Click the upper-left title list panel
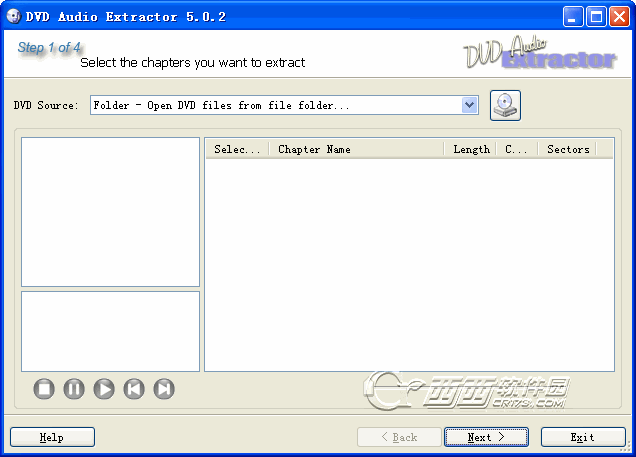Viewport: 636px width, 457px height. tap(110, 212)
